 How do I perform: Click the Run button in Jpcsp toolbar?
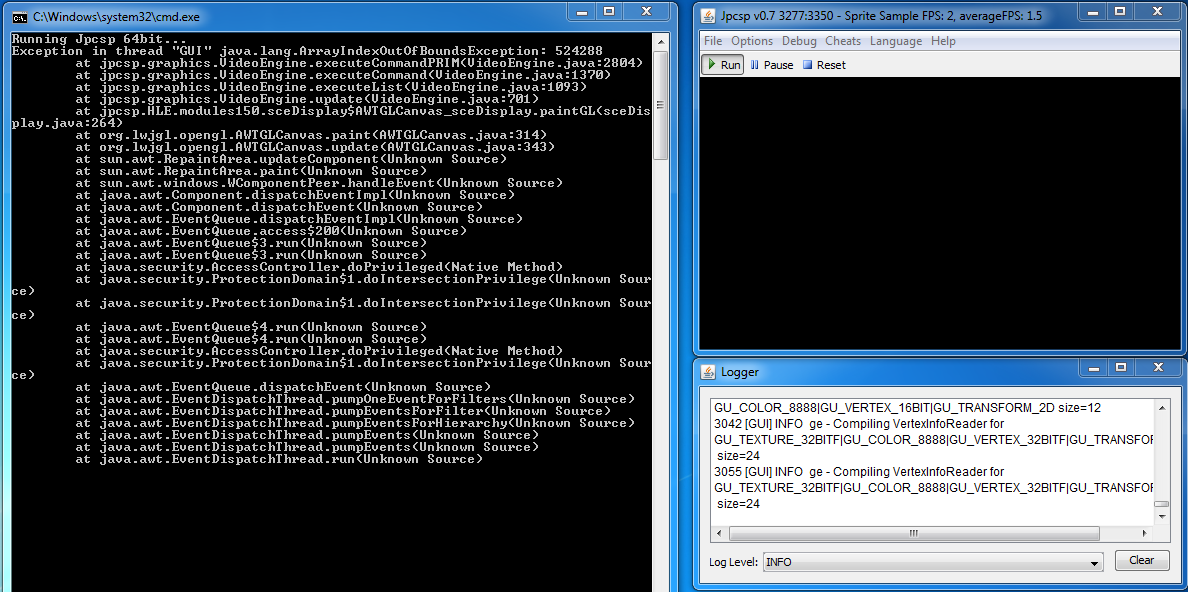(723, 65)
